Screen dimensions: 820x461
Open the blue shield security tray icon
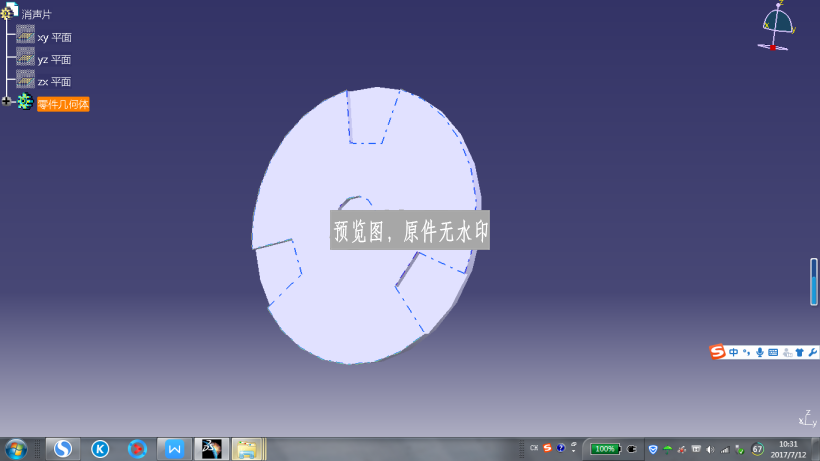pos(653,450)
